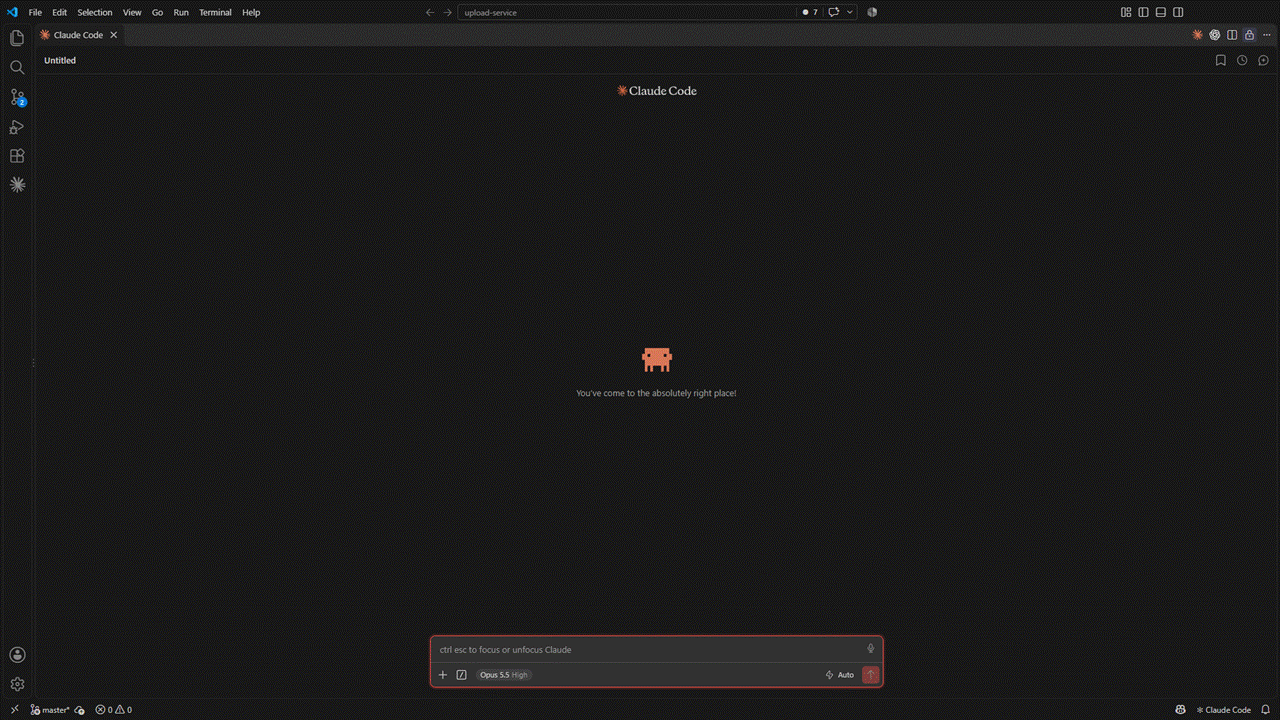Click Claude Code status bar item
Viewport: 1280px width, 720px height.
(x=1223, y=710)
